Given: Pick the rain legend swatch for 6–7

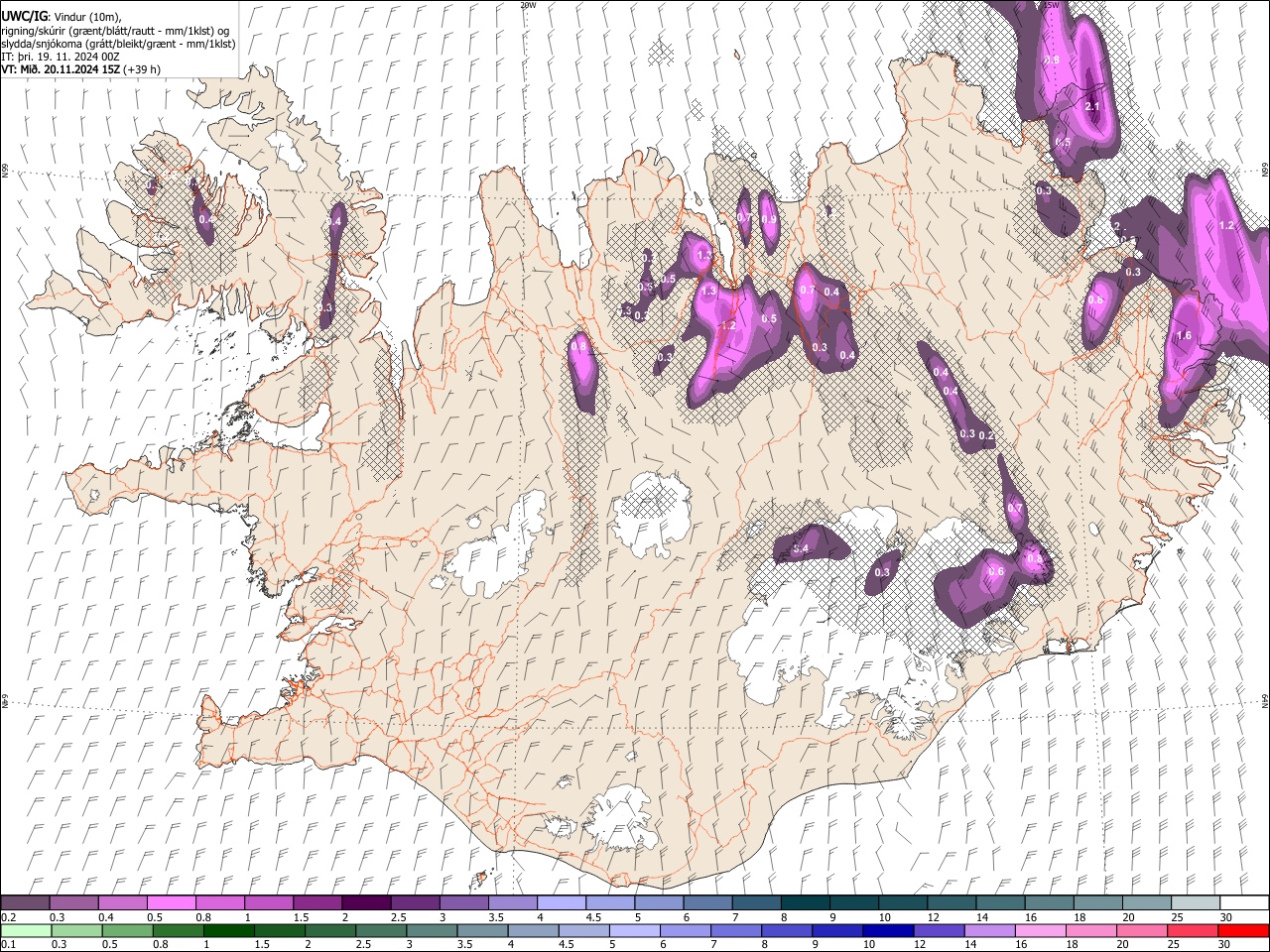Looking at the screenshot, I should point(686,930).
